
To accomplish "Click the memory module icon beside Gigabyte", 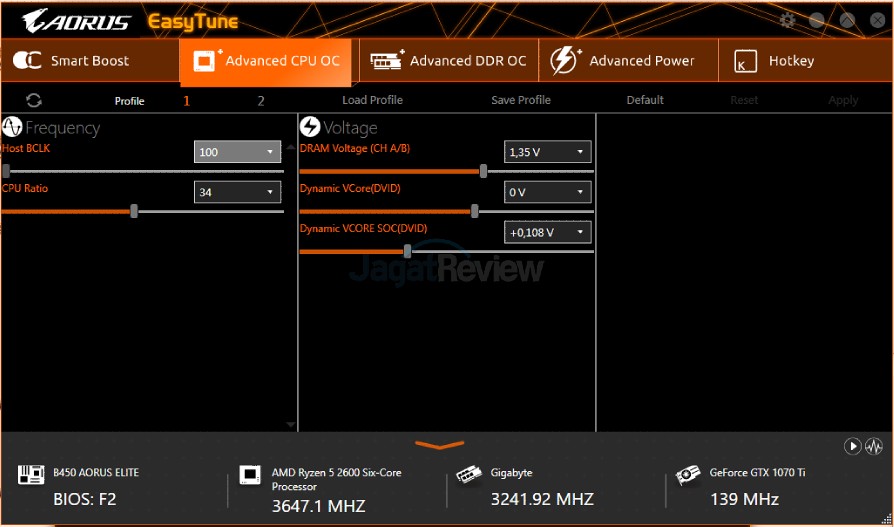I will tap(469, 475).
